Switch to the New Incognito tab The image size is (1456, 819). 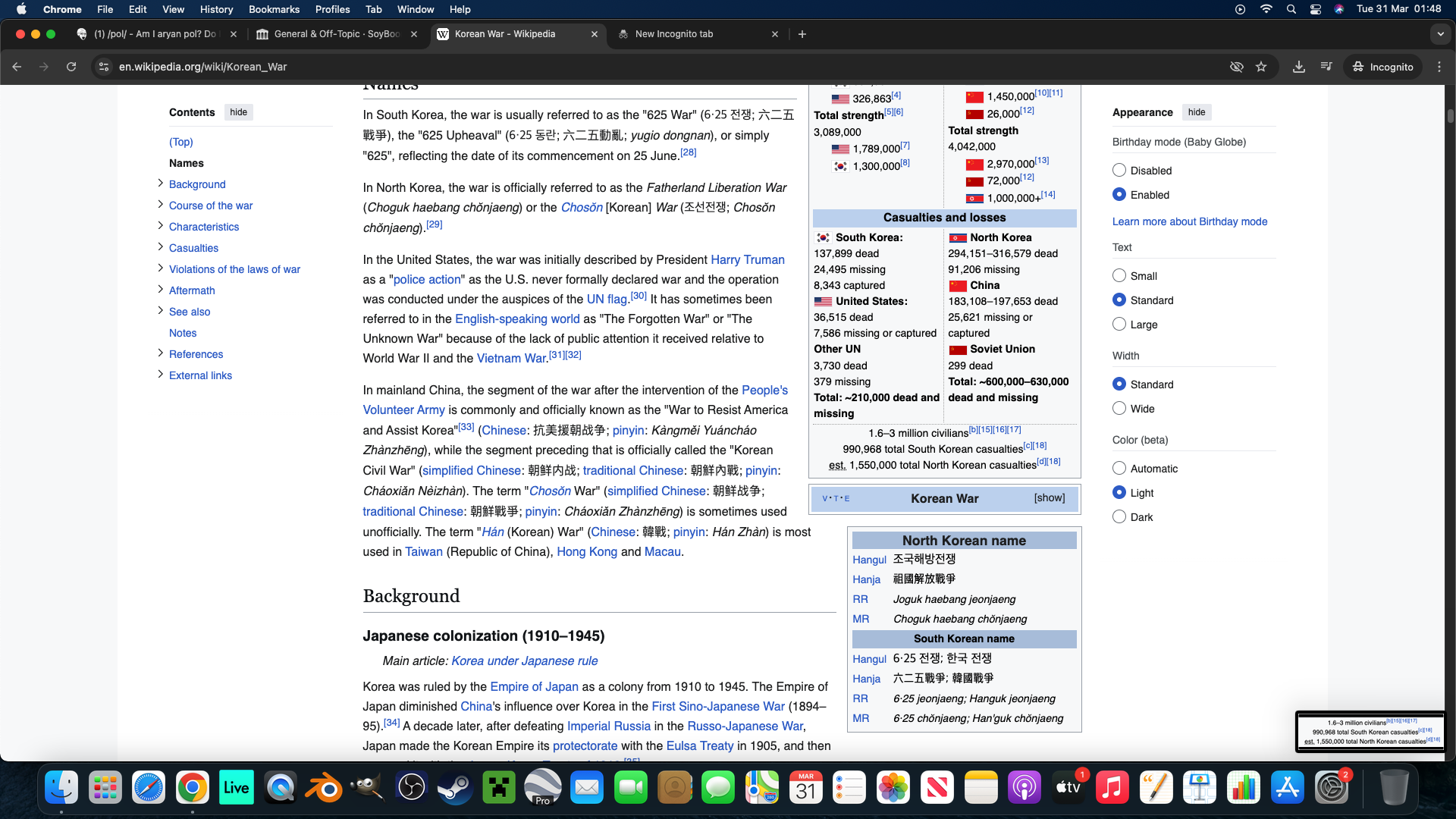click(x=673, y=34)
